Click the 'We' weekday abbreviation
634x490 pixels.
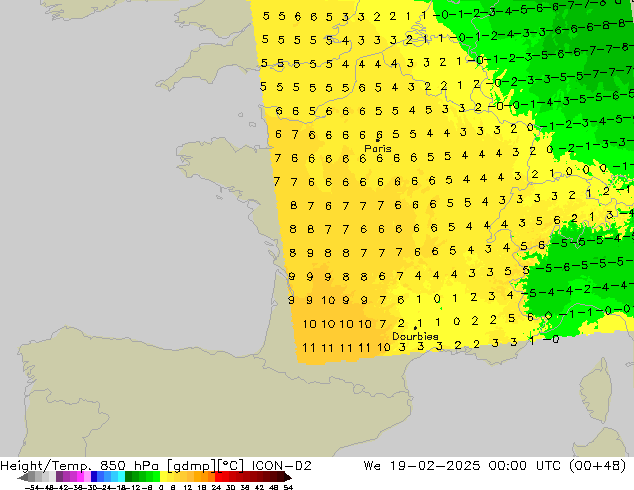pyautogui.click(x=372, y=466)
